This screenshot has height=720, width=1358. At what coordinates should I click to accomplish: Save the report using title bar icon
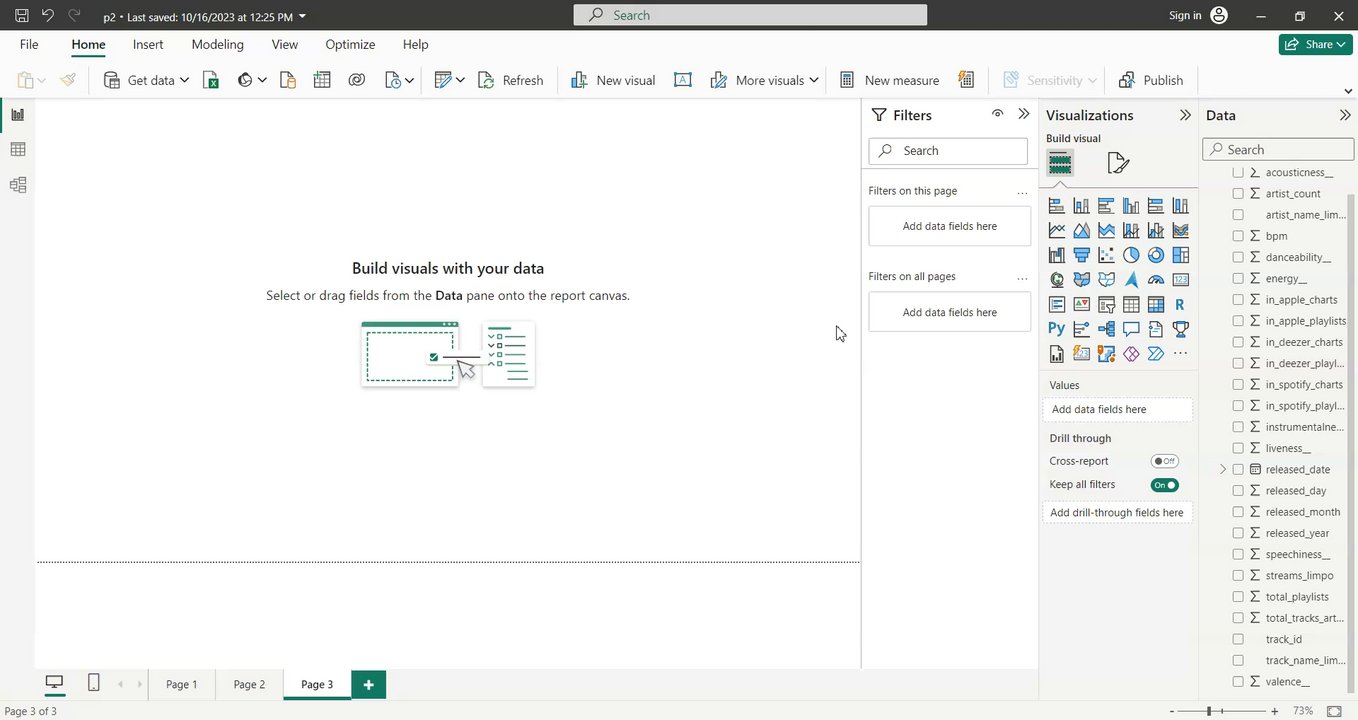click(x=22, y=16)
